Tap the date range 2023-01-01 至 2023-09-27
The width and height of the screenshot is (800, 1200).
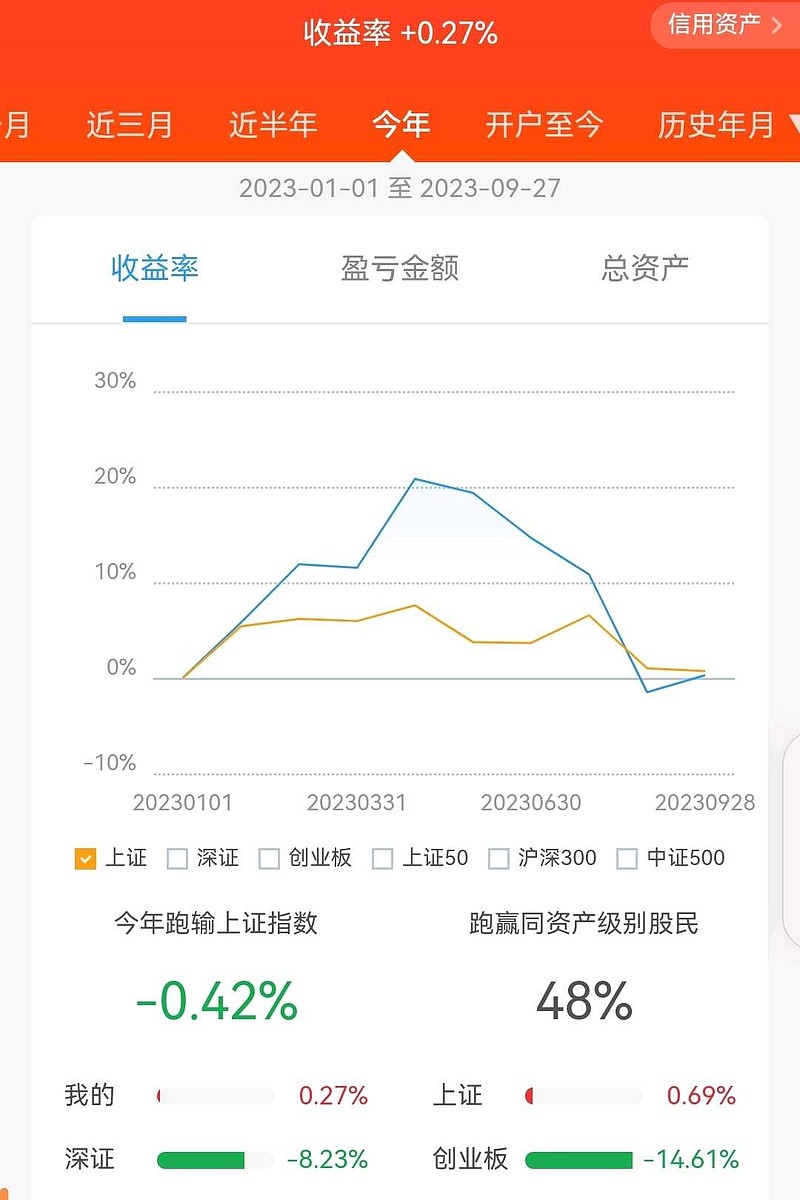[400, 188]
